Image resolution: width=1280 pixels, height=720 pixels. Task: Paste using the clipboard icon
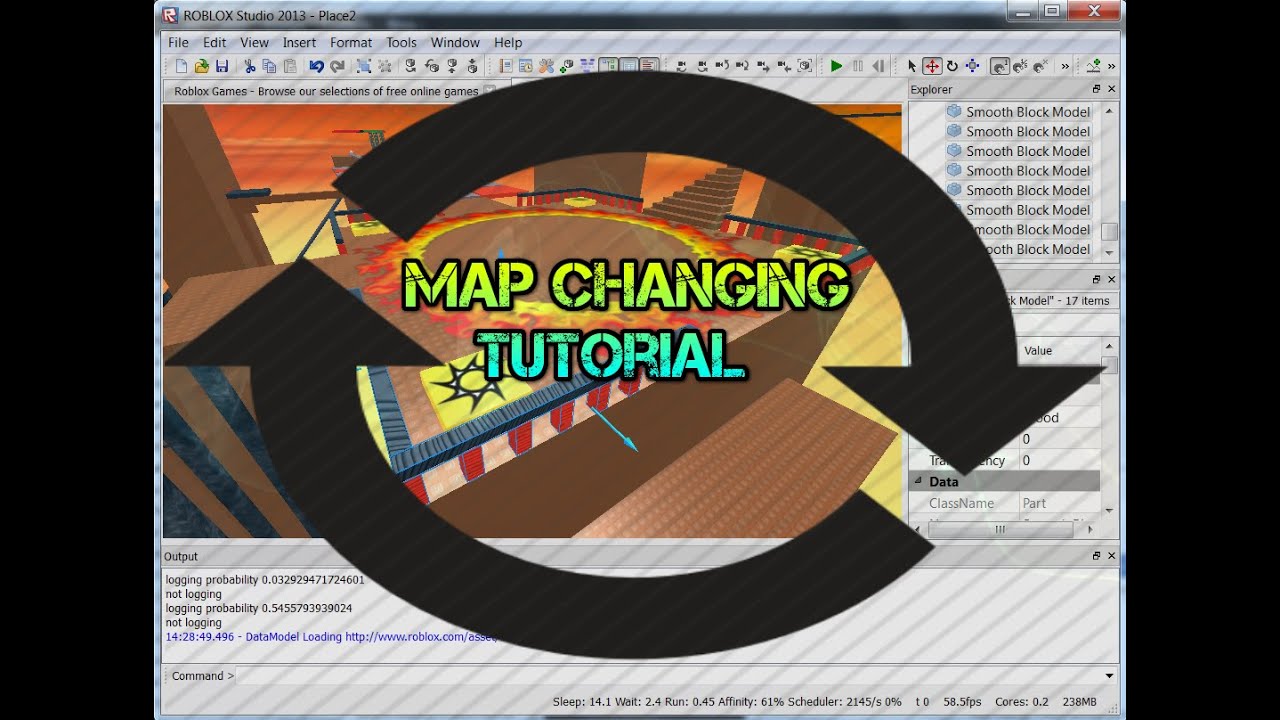[290, 66]
